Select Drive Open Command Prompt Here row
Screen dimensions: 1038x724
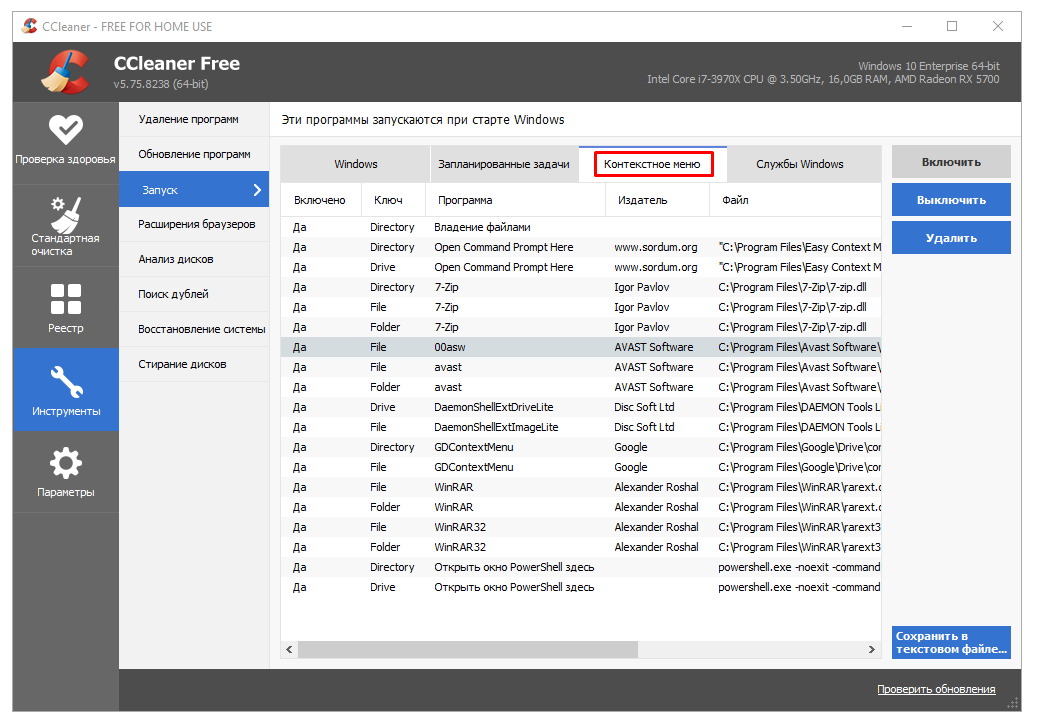(581, 267)
